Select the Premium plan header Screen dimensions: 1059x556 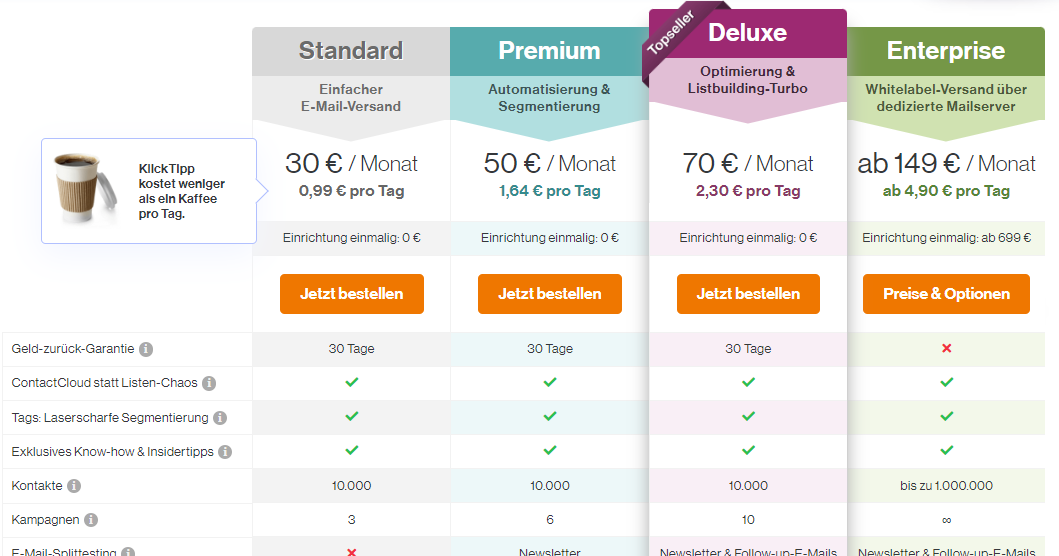pyautogui.click(x=549, y=51)
